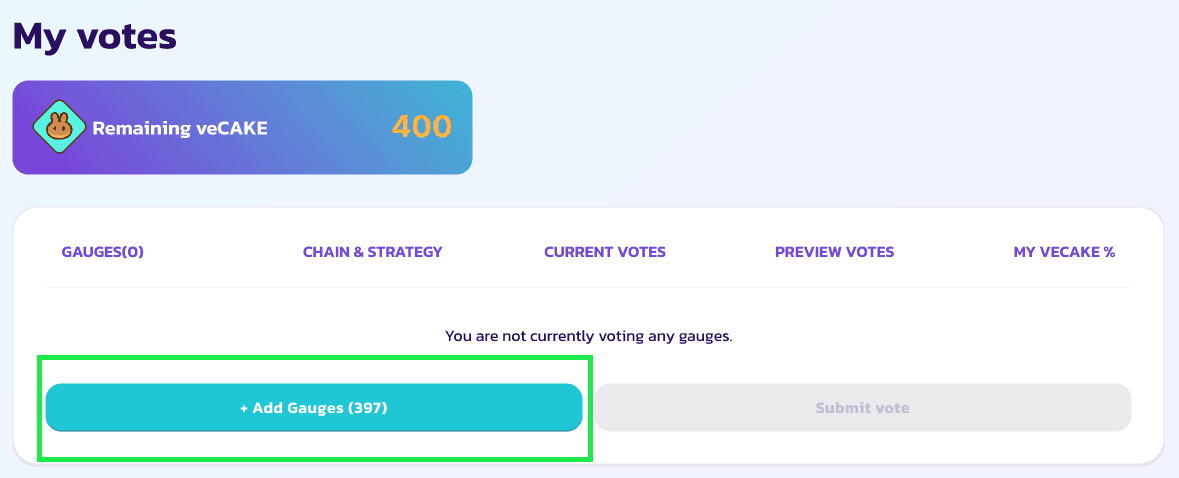Image resolution: width=1179 pixels, height=478 pixels.
Task: Click the orange 400 veCAKE balance
Action: click(421, 127)
